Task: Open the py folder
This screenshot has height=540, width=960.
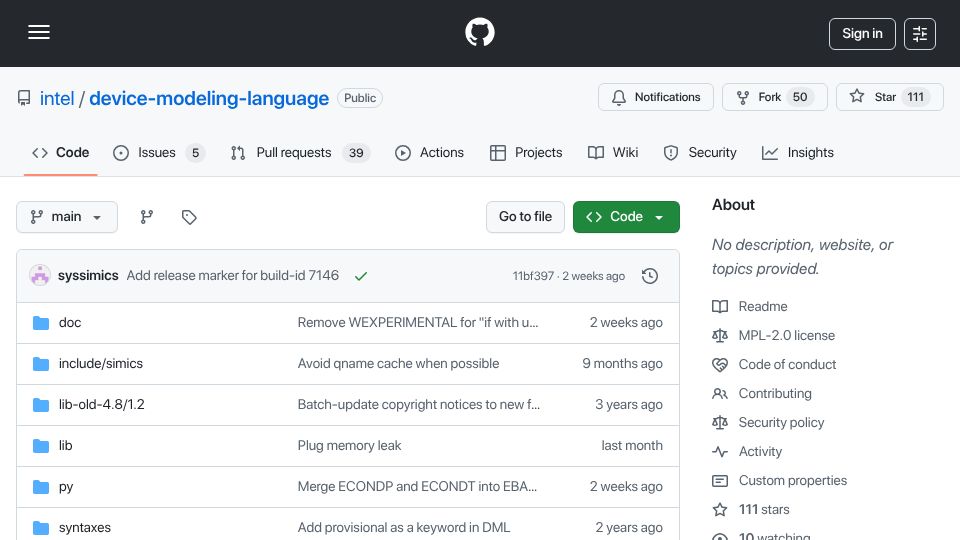Action: 66,487
